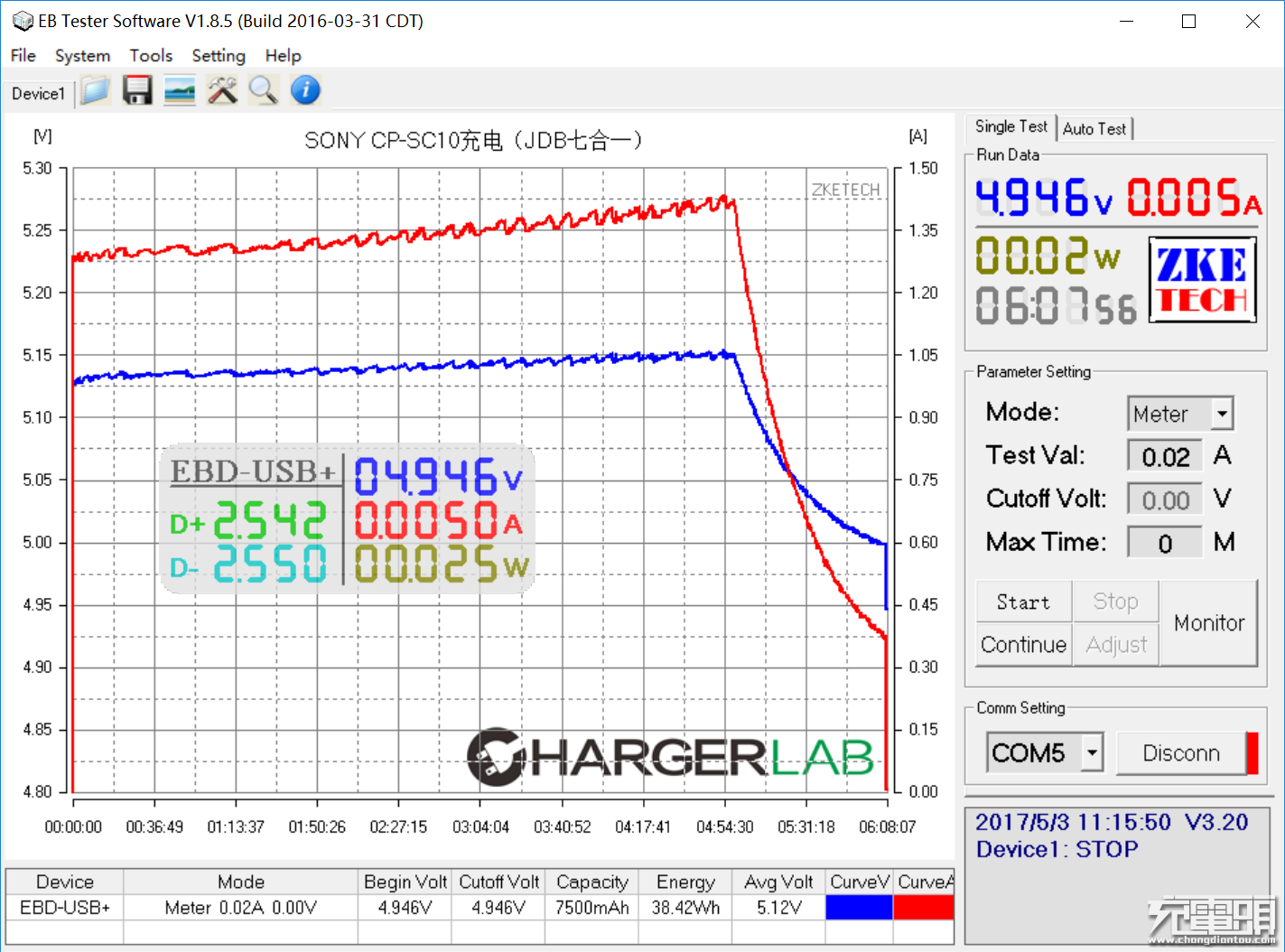Select the Device1 toolbar button

[x=38, y=93]
